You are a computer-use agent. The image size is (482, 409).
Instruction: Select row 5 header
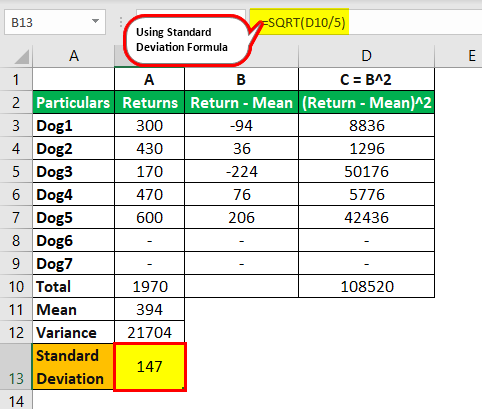point(16,171)
